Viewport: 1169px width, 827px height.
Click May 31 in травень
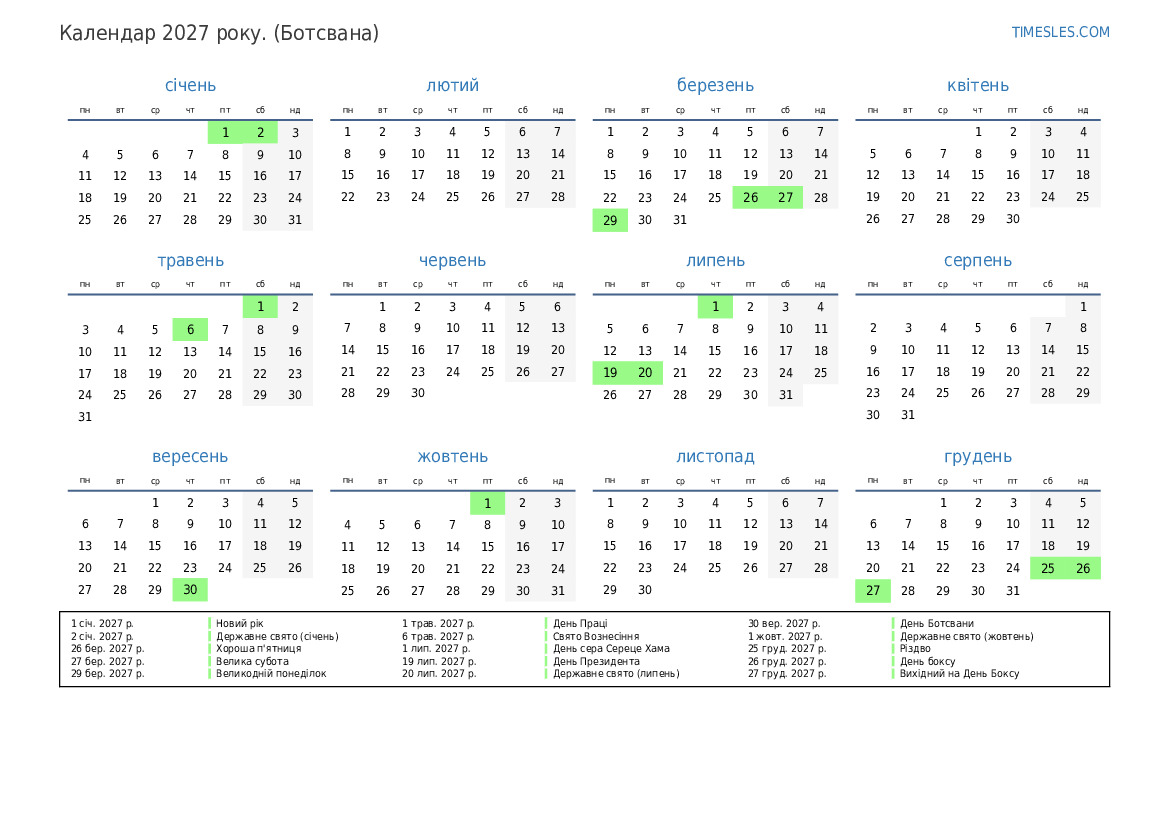[85, 417]
